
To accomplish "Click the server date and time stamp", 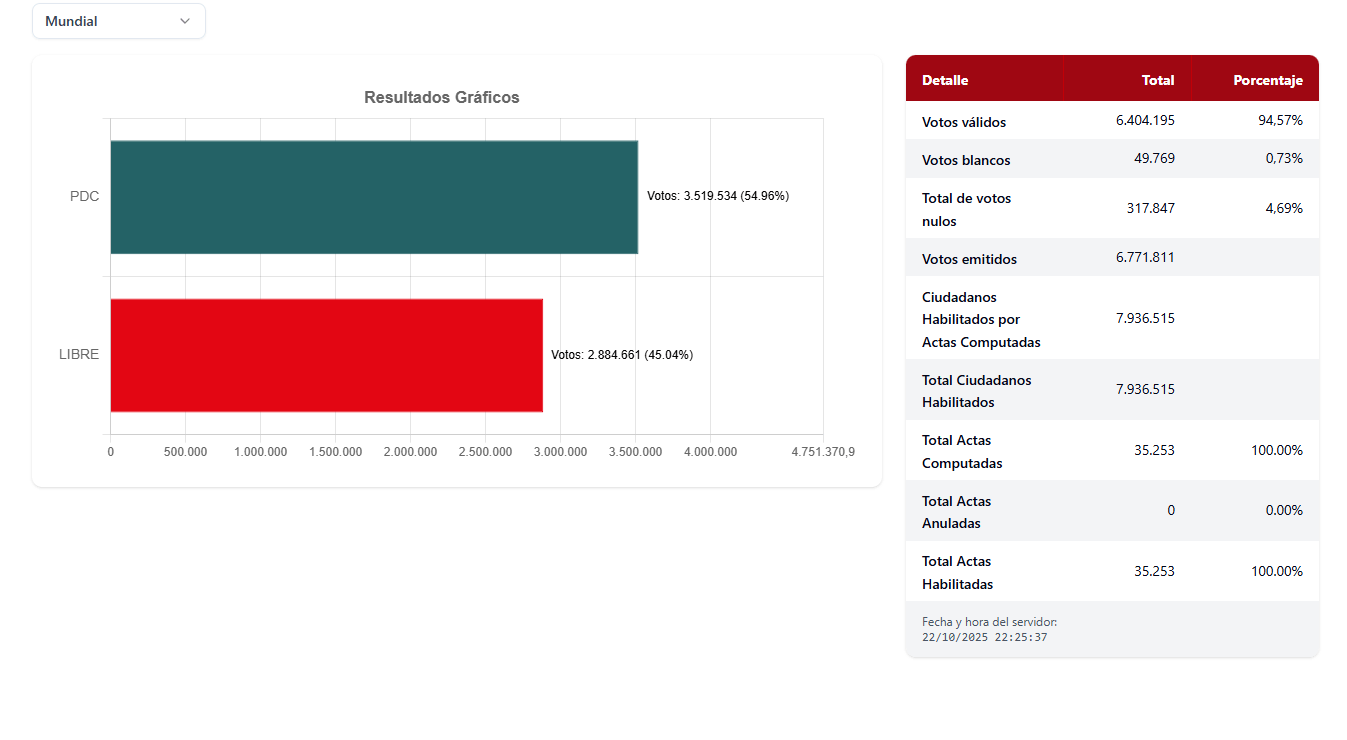I will 989,629.
